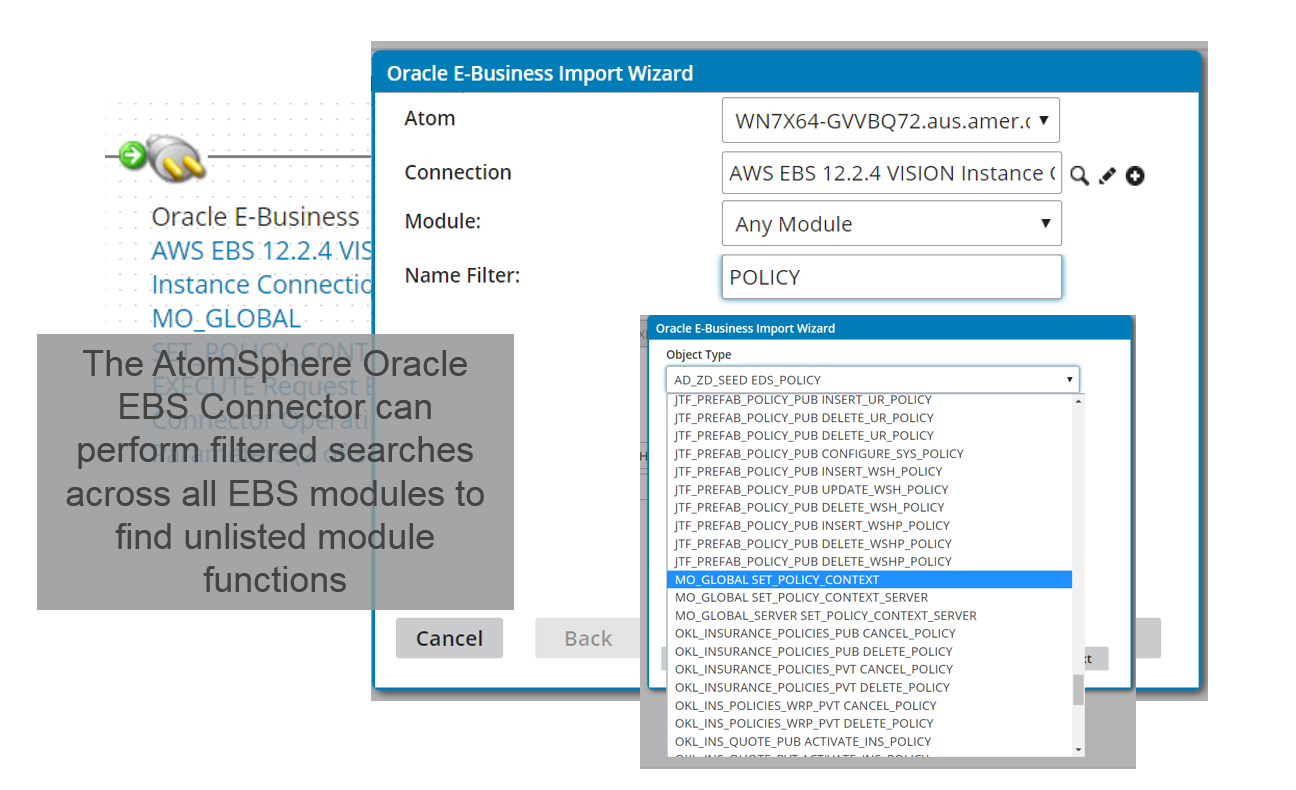
Task: Pick OKL_INS_QUOTE_PUB ACTIVATE_INS_POLICY option
Action: click(869, 742)
